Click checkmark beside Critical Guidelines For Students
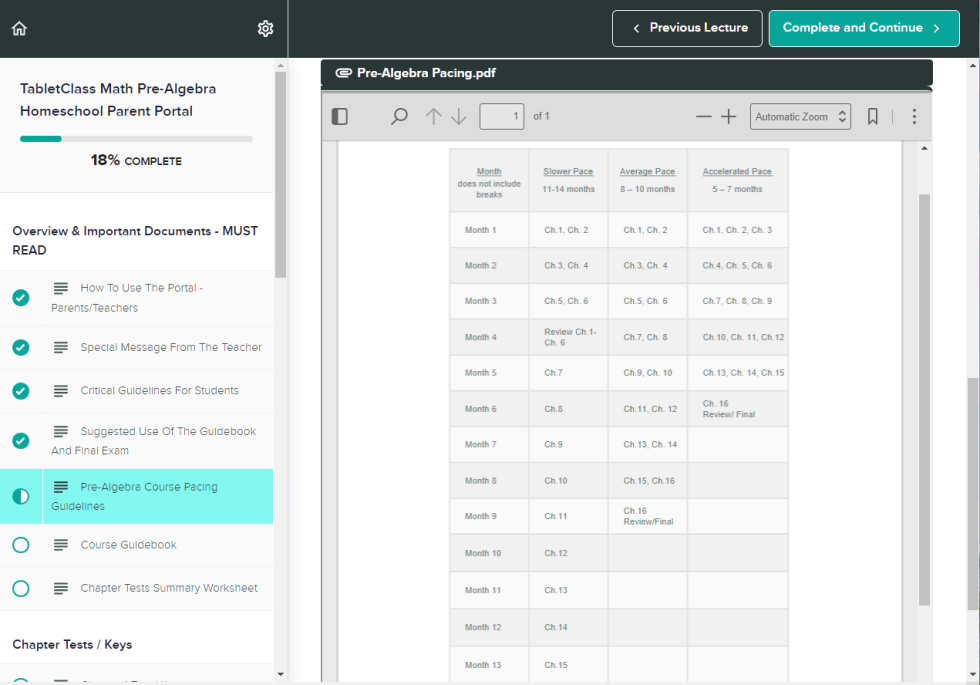Viewport: 980px width, 685px height. (x=21, y=391)
